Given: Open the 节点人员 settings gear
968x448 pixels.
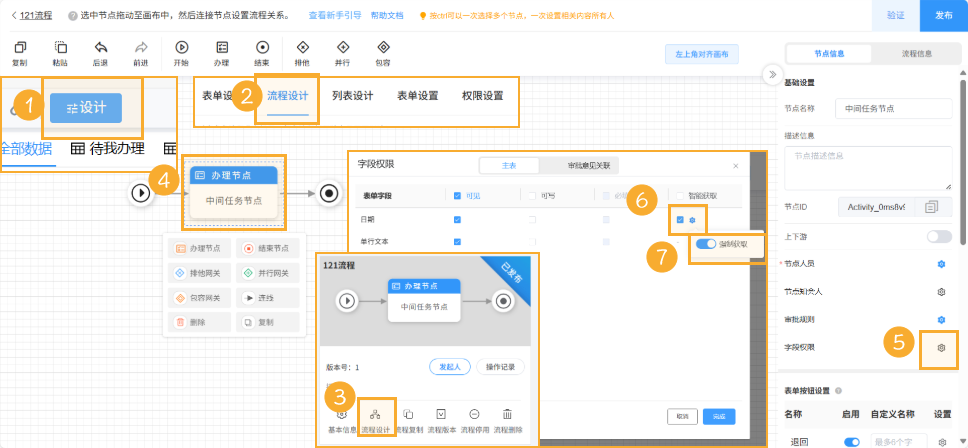Looking at the screenshot, I should tap(941, 263).
